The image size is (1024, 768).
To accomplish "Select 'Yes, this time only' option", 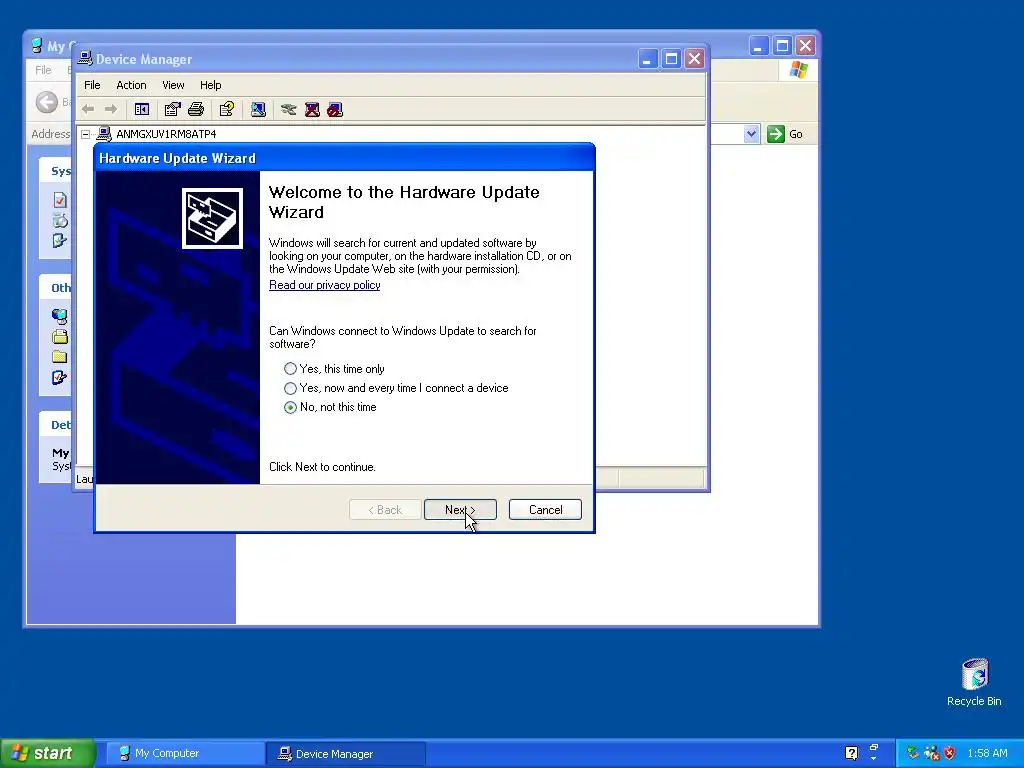I will [x=334, y=369].
